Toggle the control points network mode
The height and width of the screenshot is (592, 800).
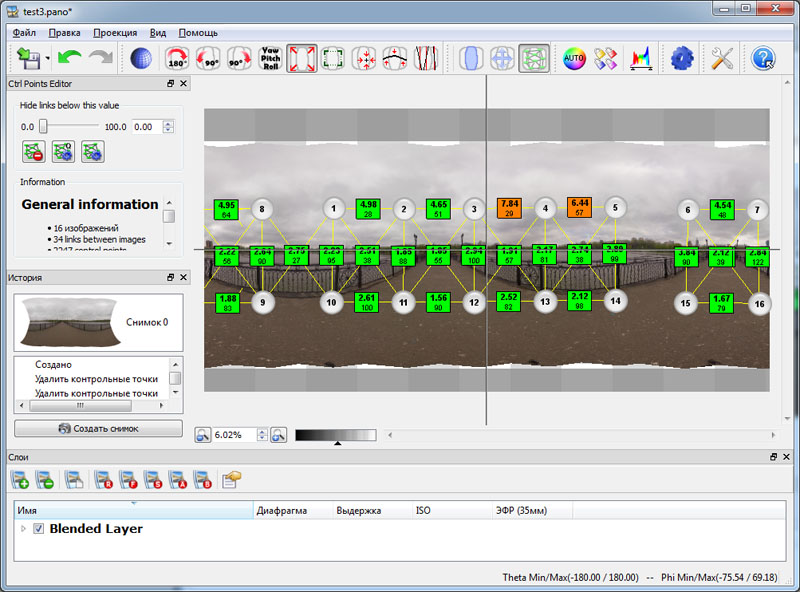pyautogui.click(x=534, y=58)
